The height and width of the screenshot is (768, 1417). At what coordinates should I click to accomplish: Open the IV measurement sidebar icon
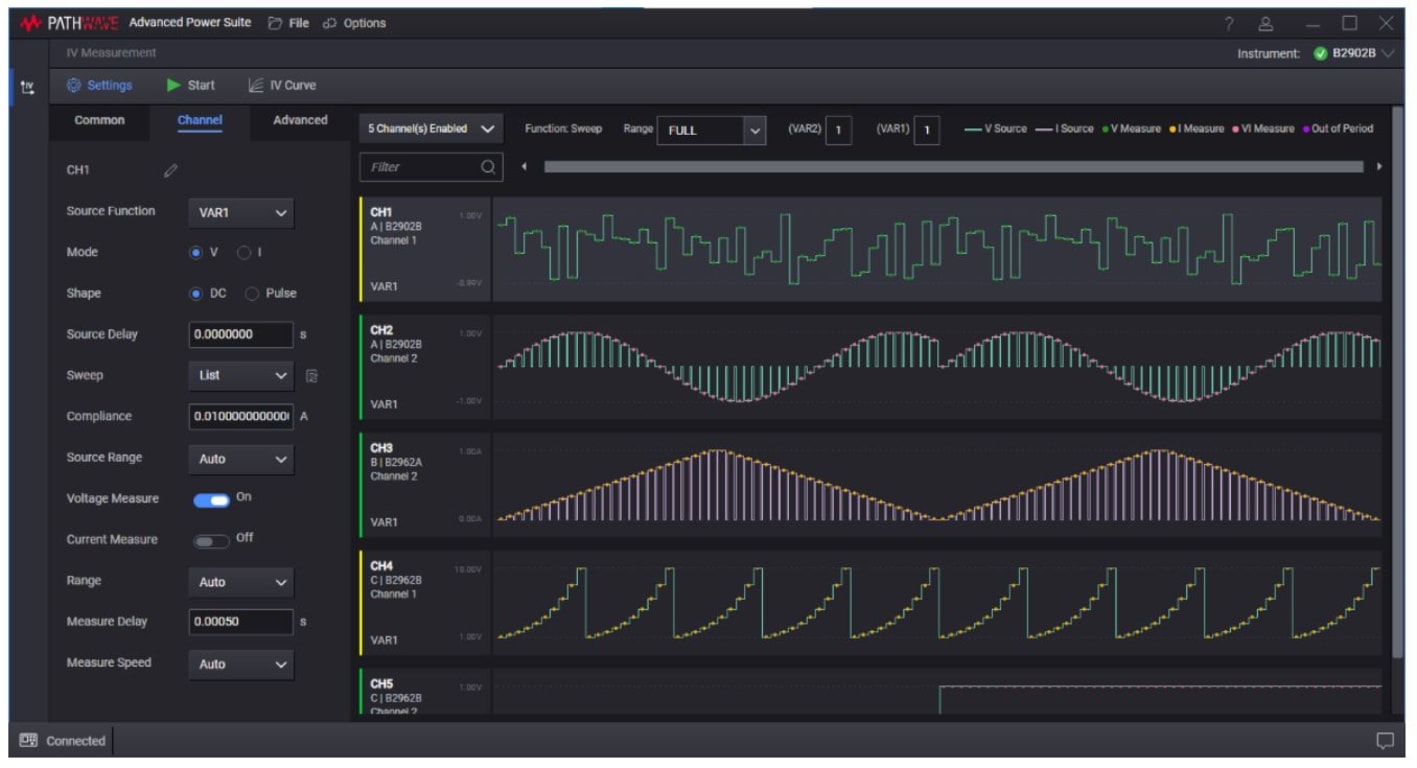[x=27, y=88]
